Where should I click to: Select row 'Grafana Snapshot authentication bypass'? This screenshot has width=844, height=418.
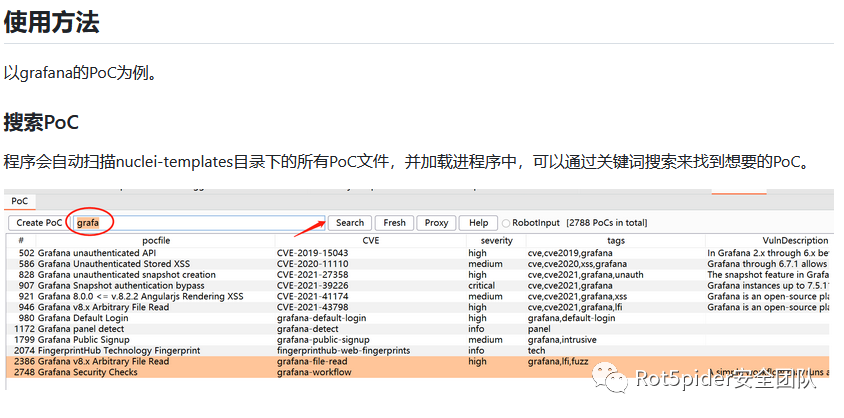click(420, 285)
